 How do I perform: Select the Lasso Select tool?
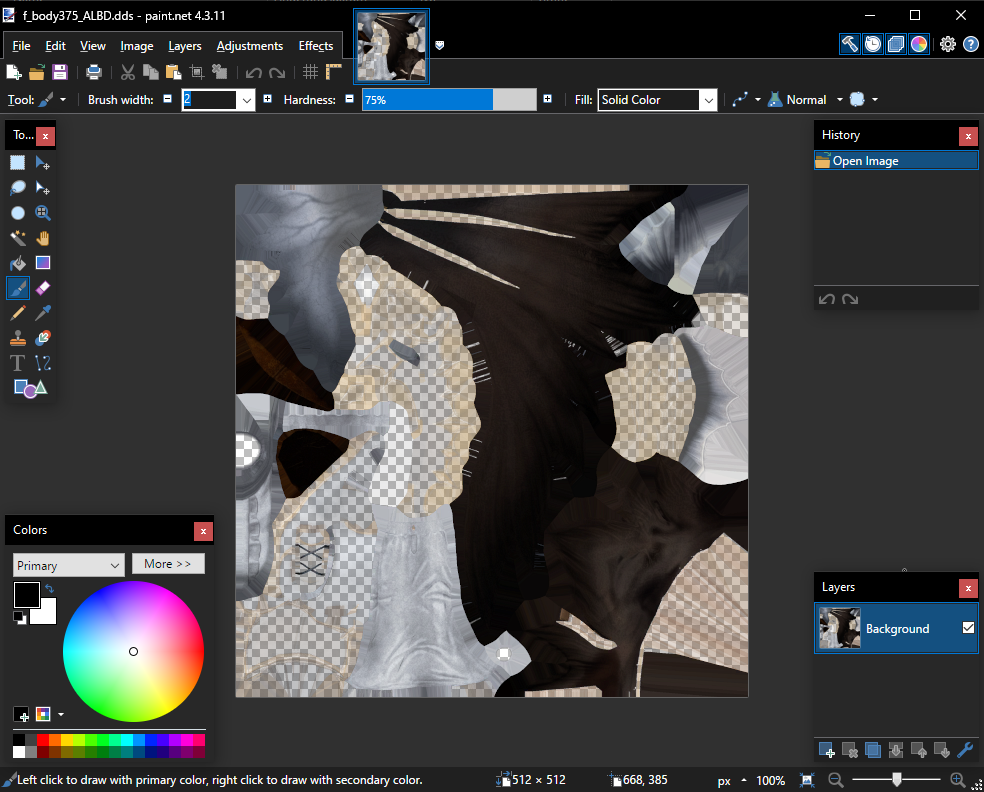18,188
